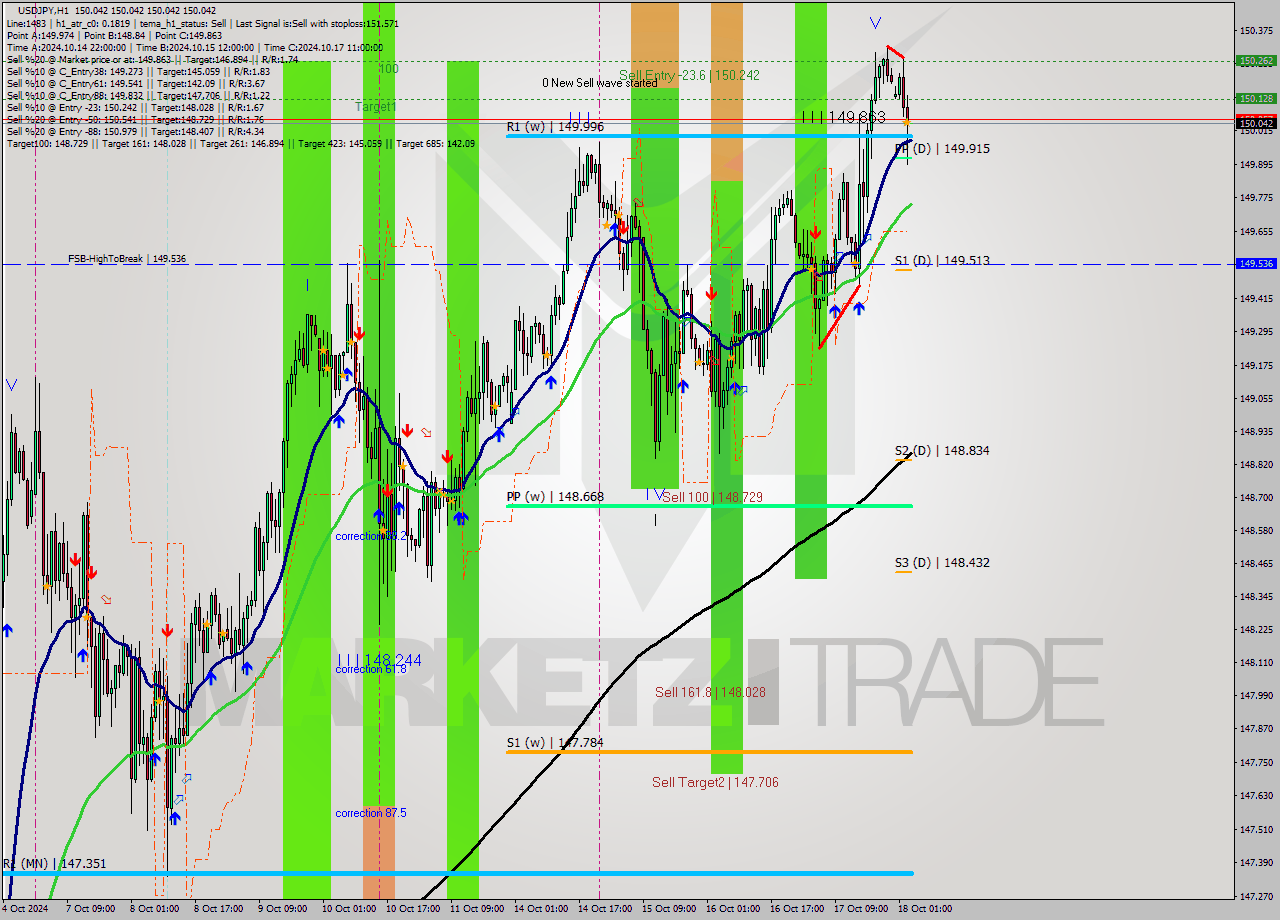Select the 'Sell 161.8 | 148.028' label
This screenshot has height=920, width=1280.
(x=710, y=692)
